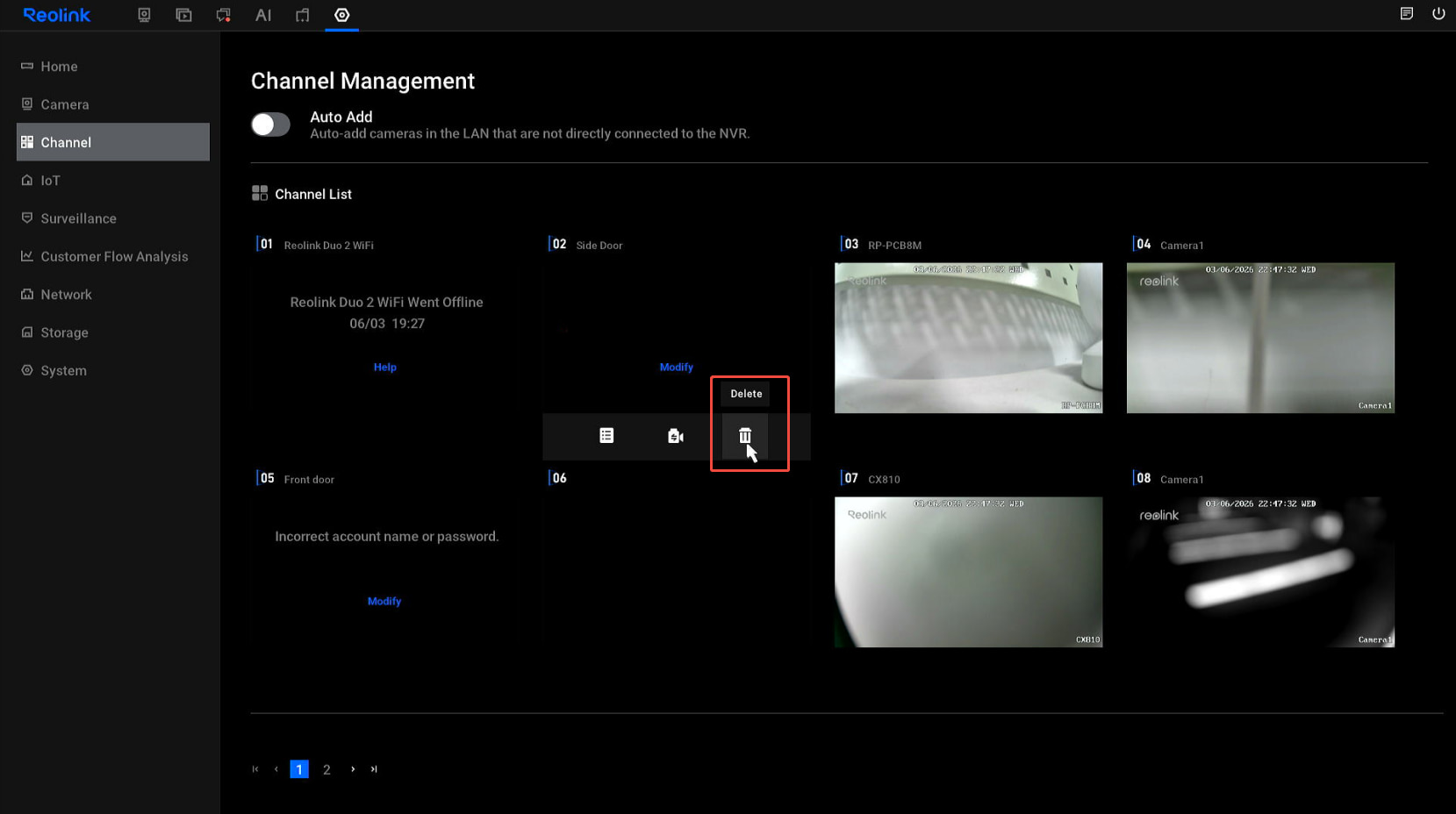Open channel info list icon for Side Door
This screenshot has width=1456, height=814.
coord(606,436)
